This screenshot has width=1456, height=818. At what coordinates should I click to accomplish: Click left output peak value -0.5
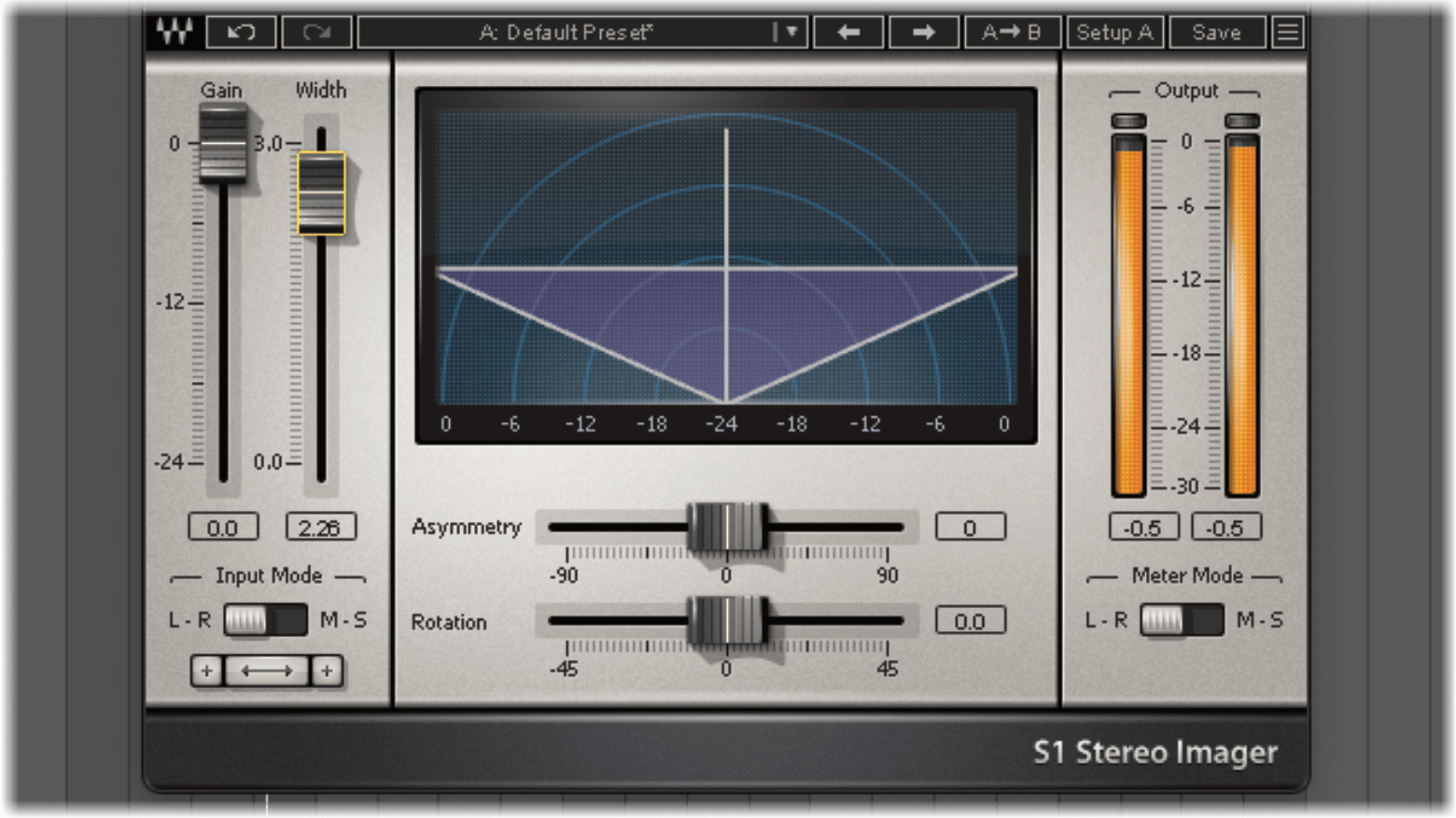click(1143, 528)
